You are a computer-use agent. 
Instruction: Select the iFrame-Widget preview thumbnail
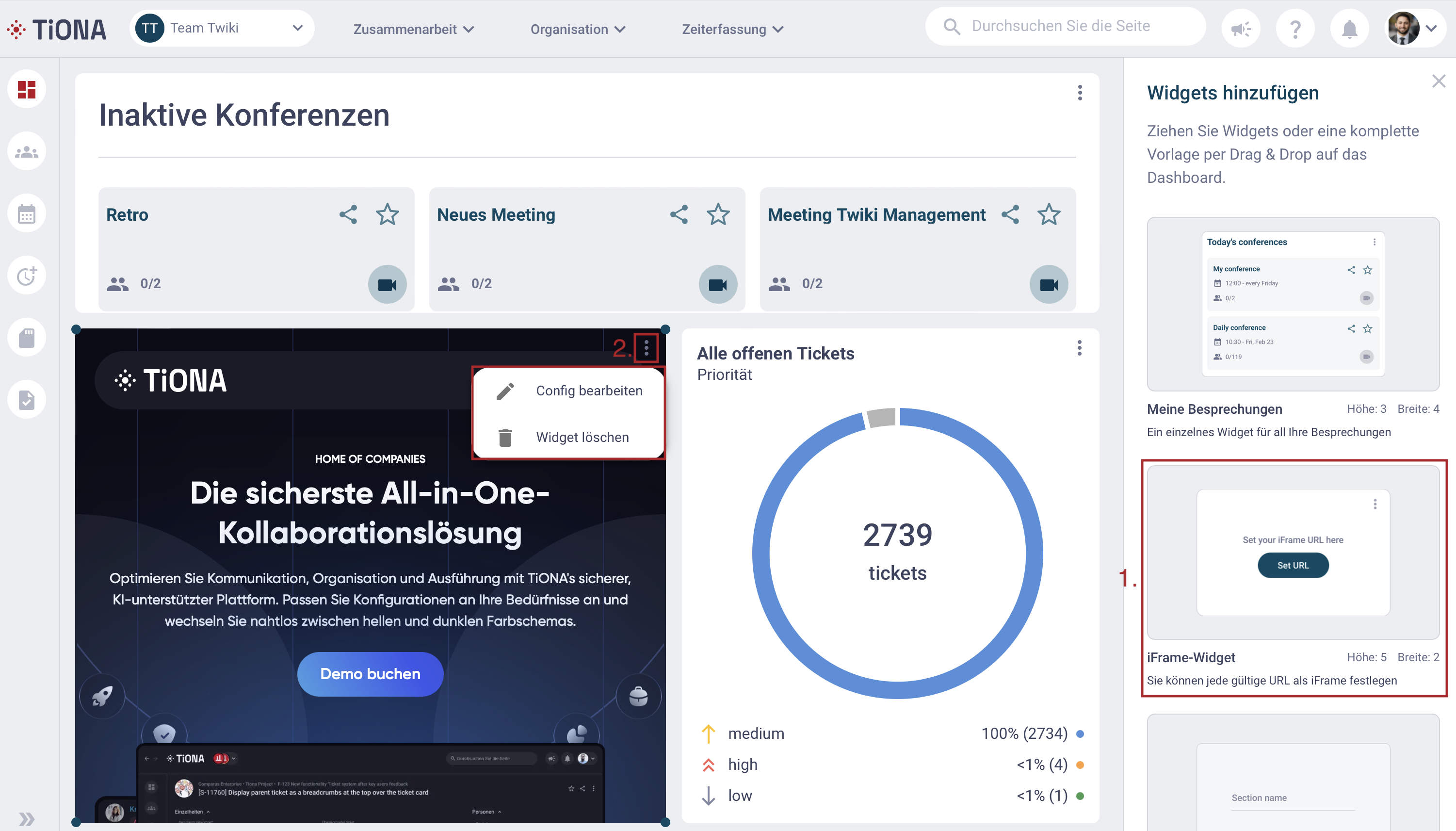(1293, 553)
